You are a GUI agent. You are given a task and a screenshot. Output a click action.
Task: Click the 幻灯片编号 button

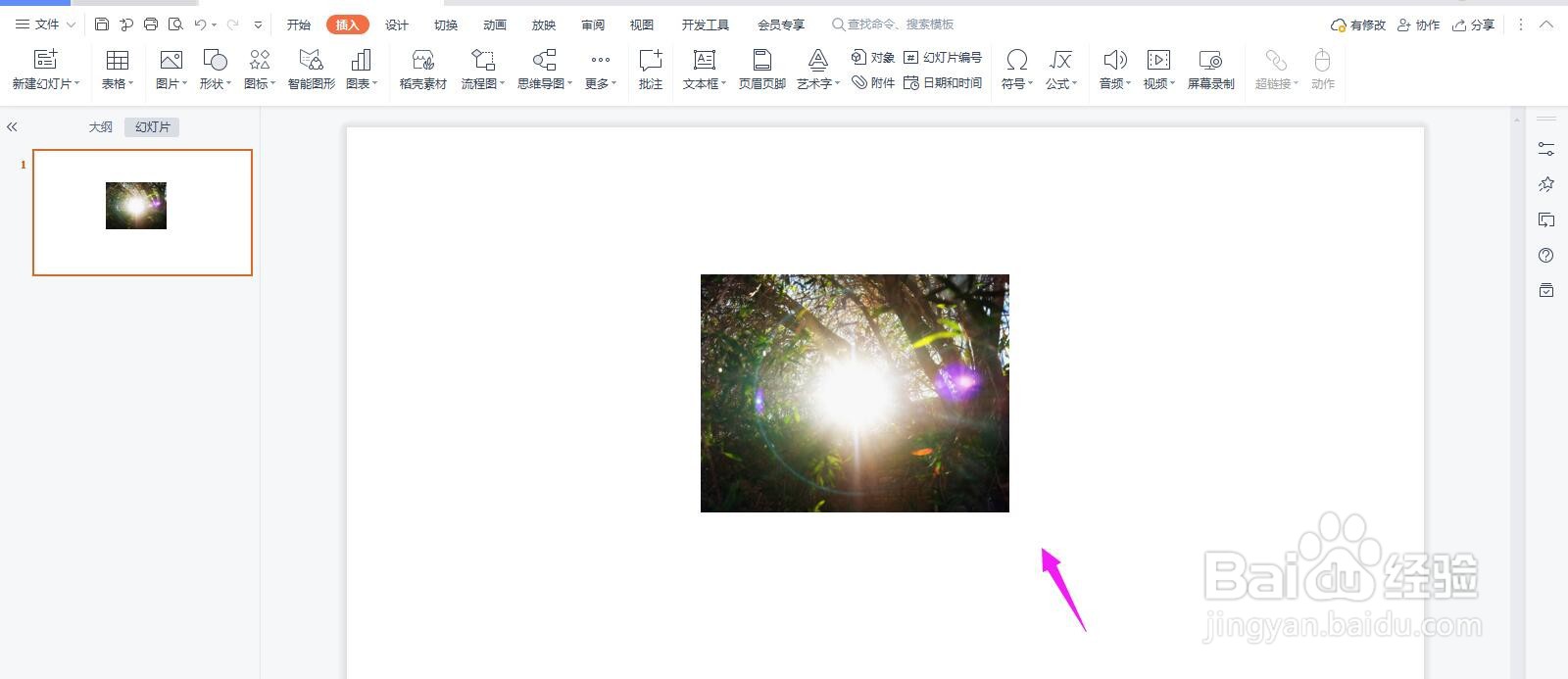943,57
